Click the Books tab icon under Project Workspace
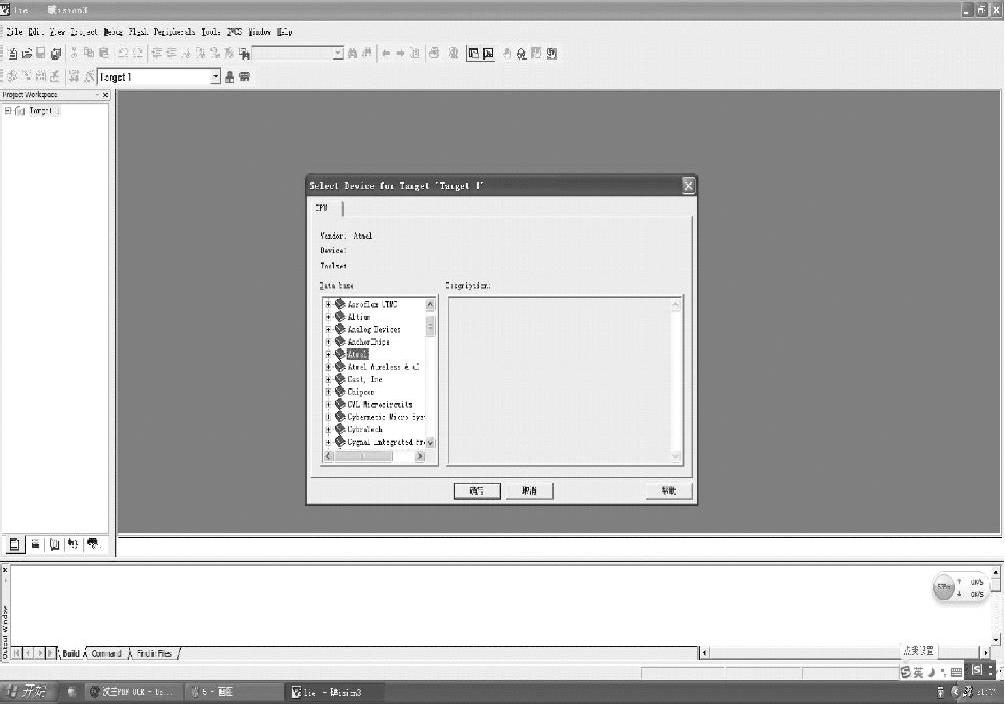Screen dimensions: 1005x704 click(x=54, y=544)
